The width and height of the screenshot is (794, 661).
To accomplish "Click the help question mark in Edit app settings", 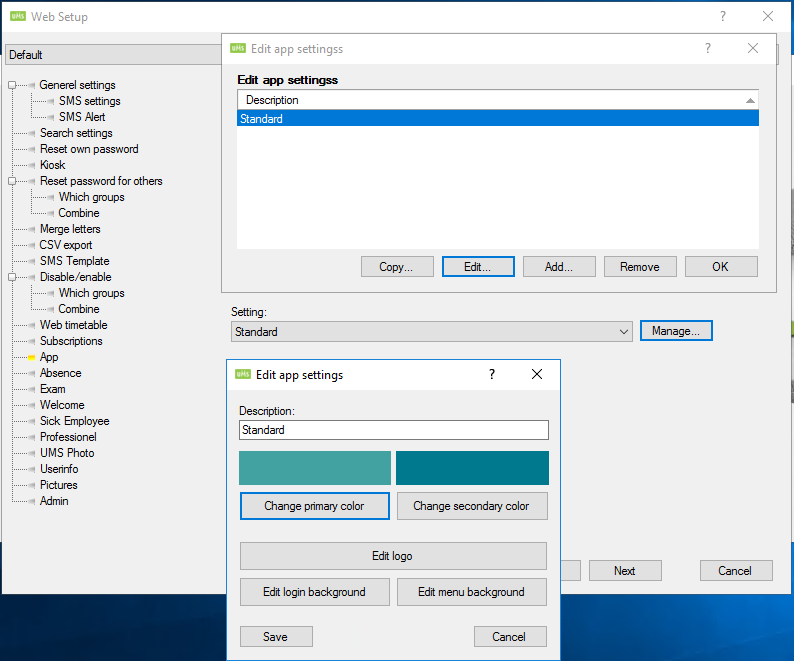I will click(491, 374).
